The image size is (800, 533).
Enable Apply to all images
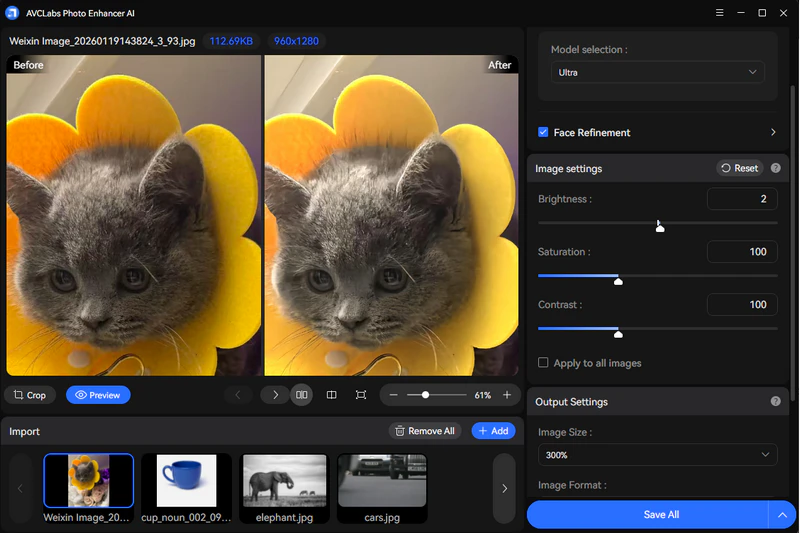543,363
